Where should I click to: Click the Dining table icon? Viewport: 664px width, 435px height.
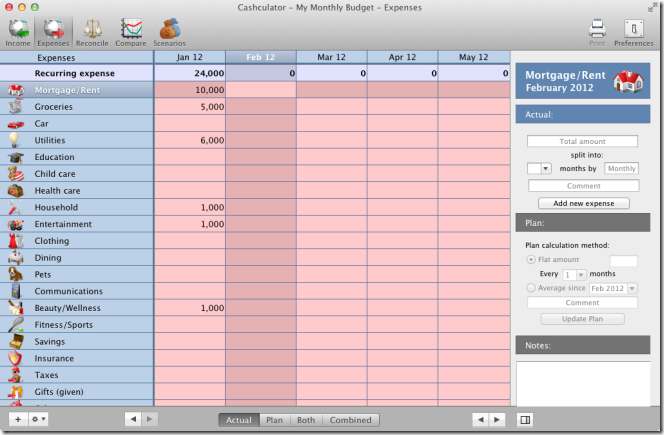pyautogui.click(x=16, y=258)
